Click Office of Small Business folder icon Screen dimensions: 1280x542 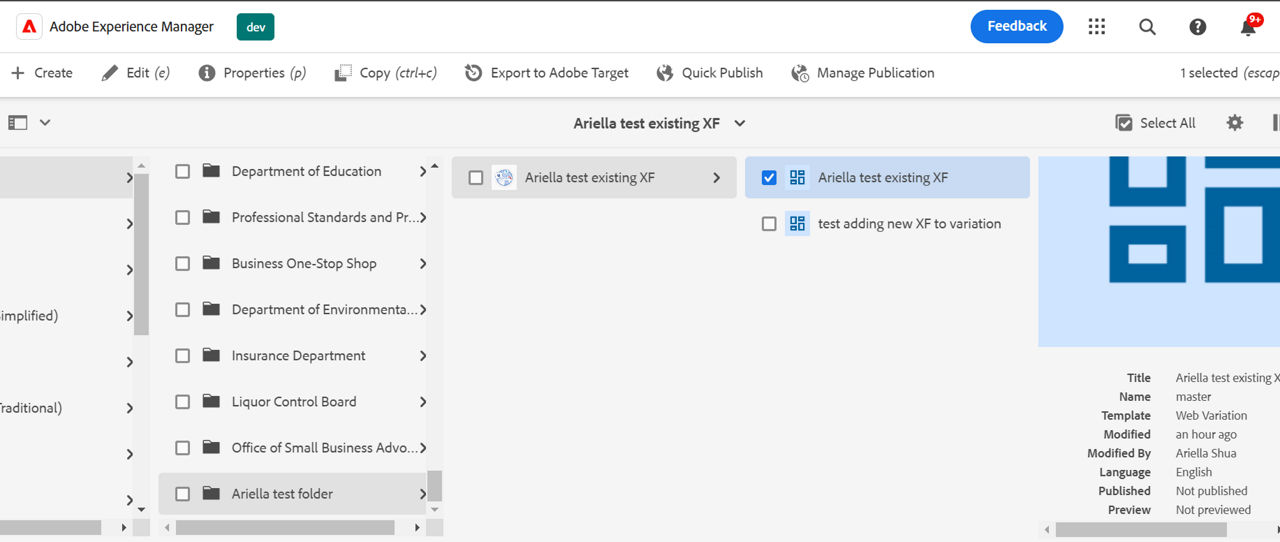click(x=211, y=447)
